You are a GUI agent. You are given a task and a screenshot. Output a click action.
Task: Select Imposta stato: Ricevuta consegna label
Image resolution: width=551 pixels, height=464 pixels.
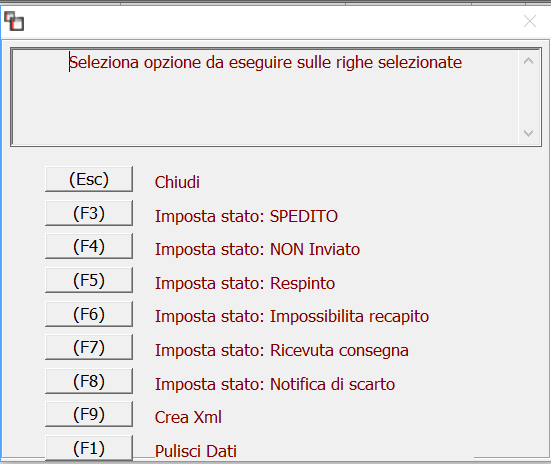click(282, 350)
